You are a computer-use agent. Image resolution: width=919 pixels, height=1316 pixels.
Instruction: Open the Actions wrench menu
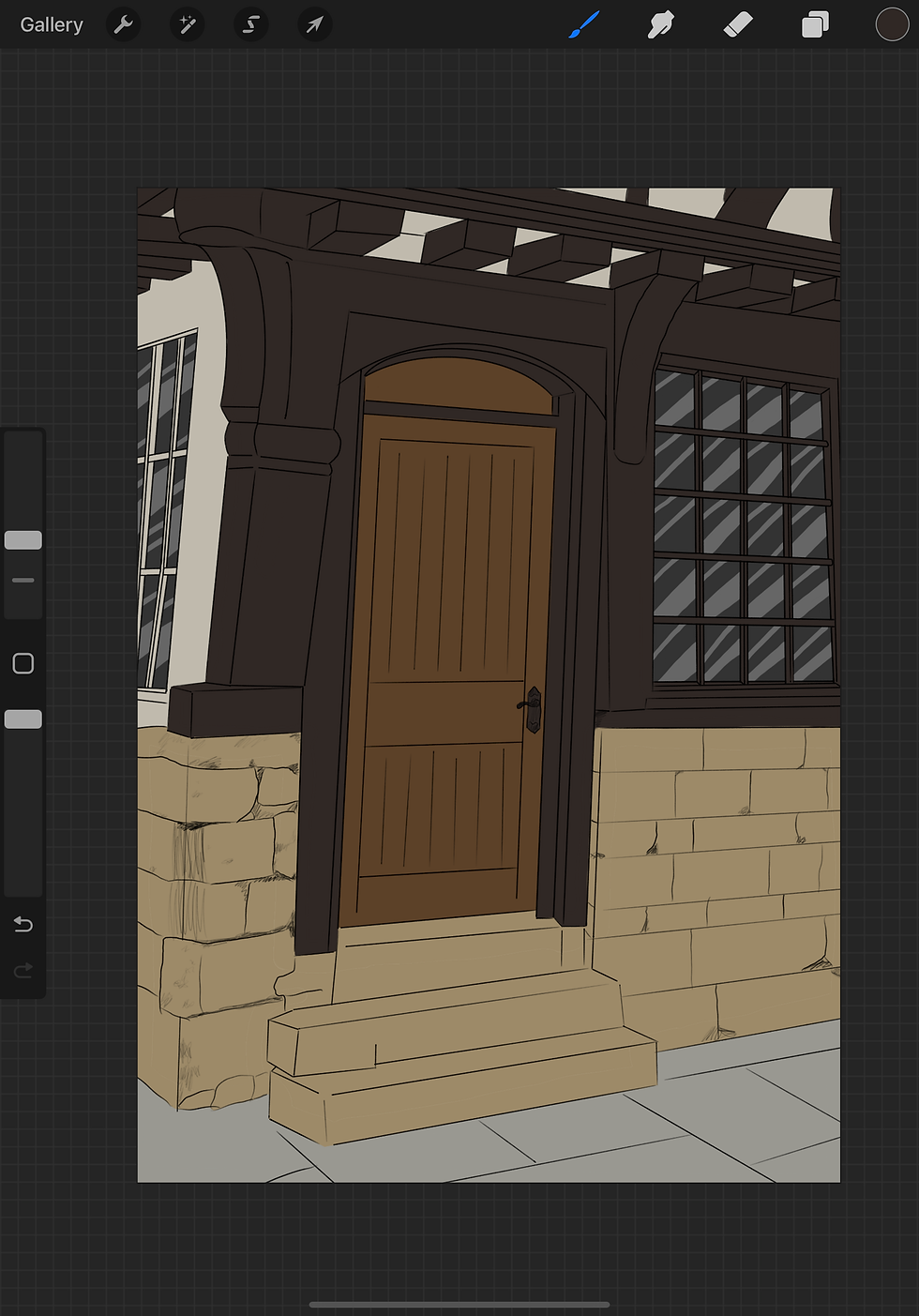click(x=124, y=25)
